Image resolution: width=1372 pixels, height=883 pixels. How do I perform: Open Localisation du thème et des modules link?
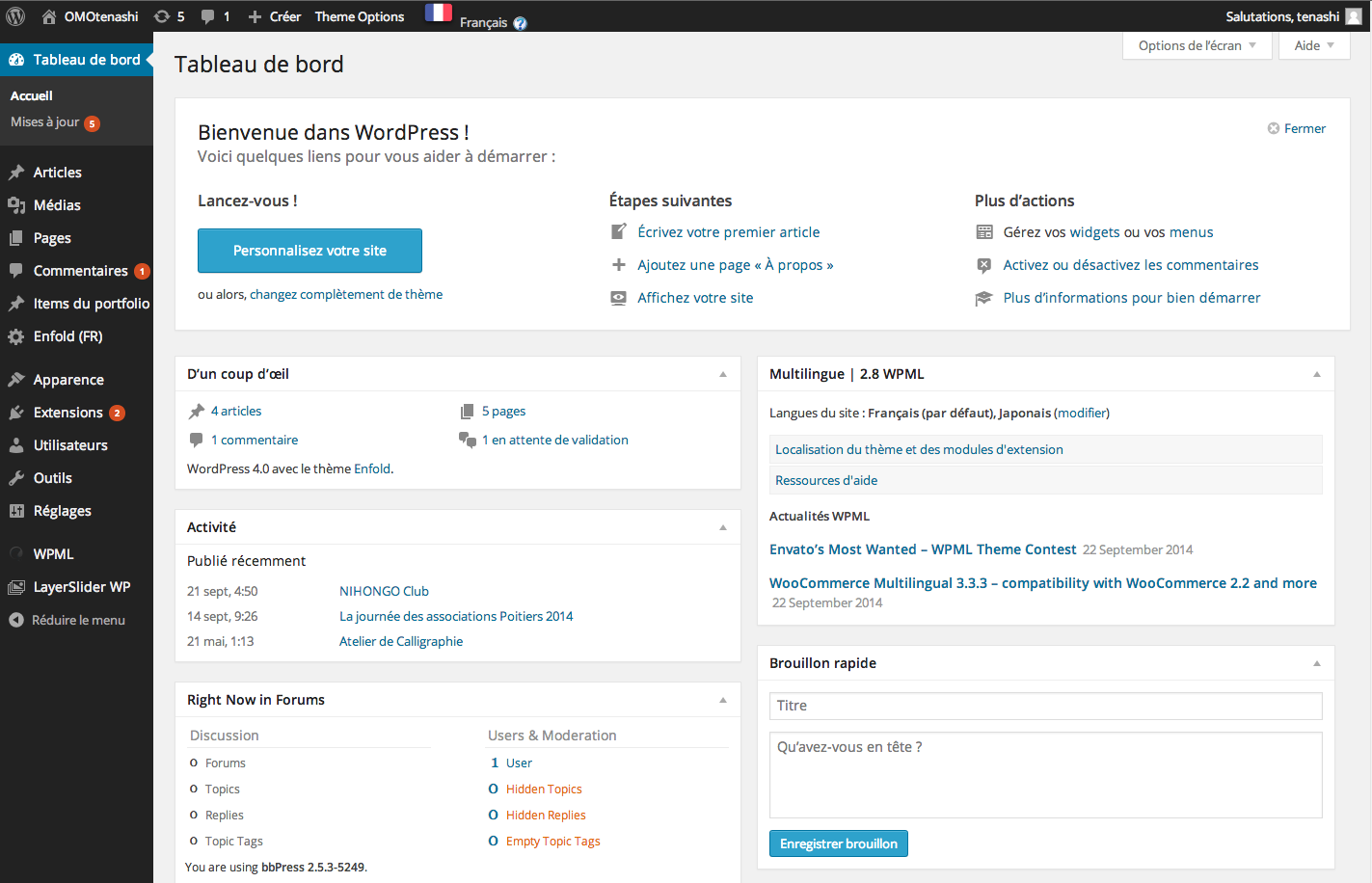[x=919, y=449]
